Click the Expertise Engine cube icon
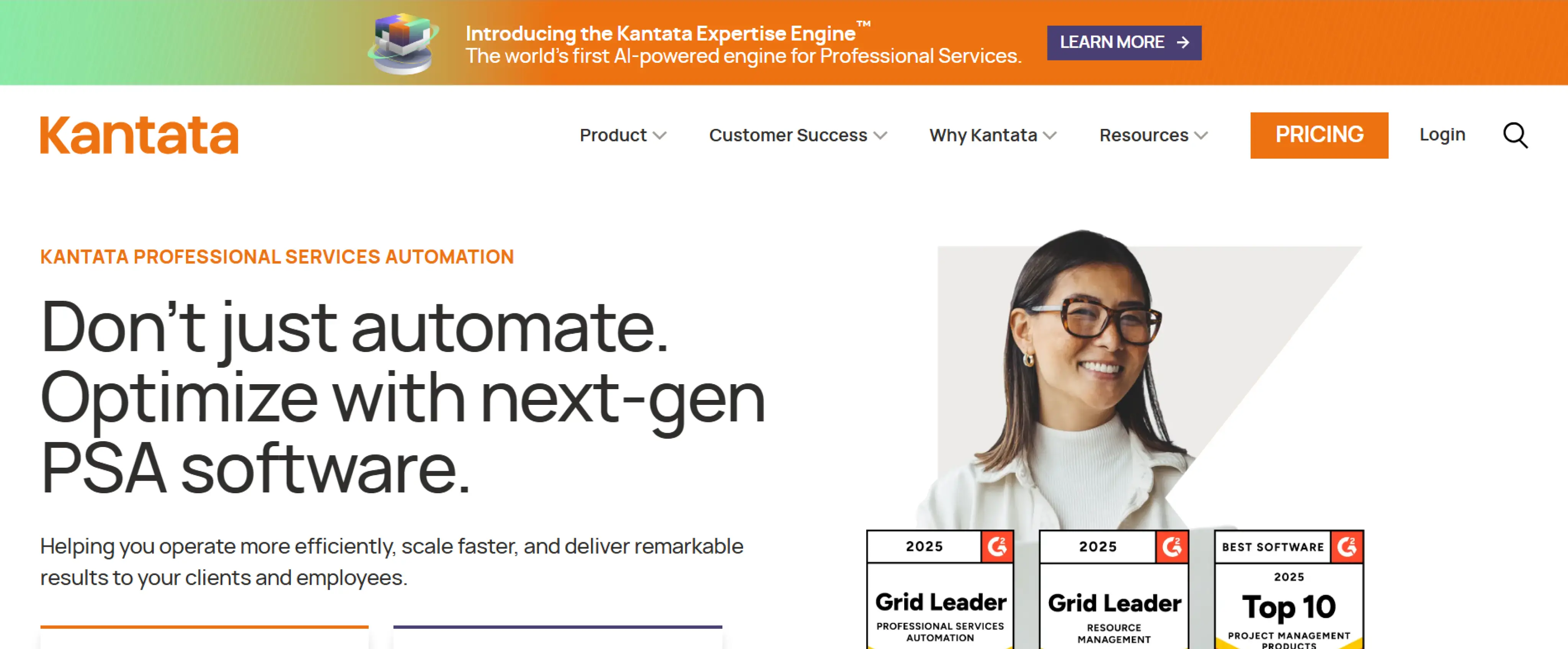Viewport: 1568px width, 649px height. (403, 43)
